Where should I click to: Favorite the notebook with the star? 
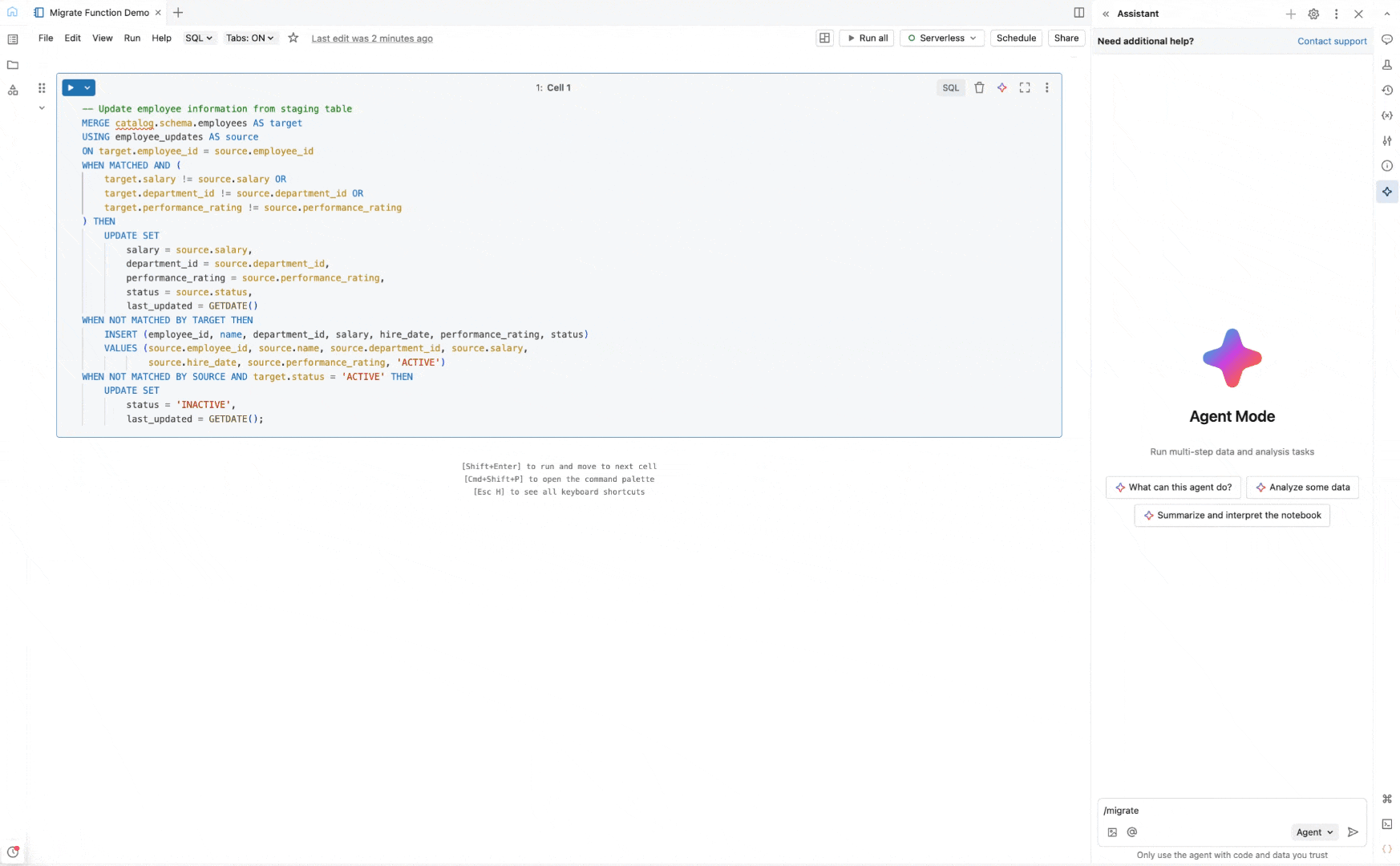tap(293, 38)
